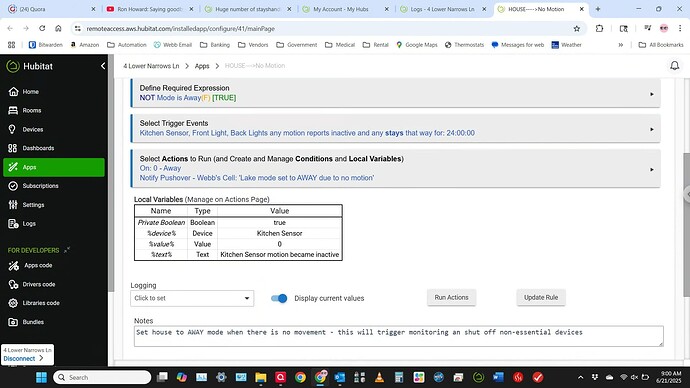Switch to Ron Howard YouTube tab
690x388 pixels.
[150, 9]
